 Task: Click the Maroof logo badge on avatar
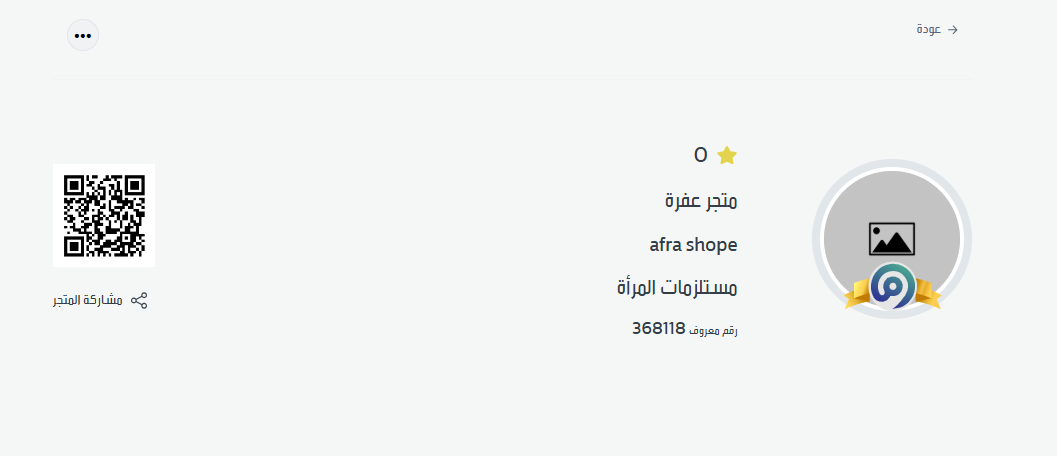(891, 285)
